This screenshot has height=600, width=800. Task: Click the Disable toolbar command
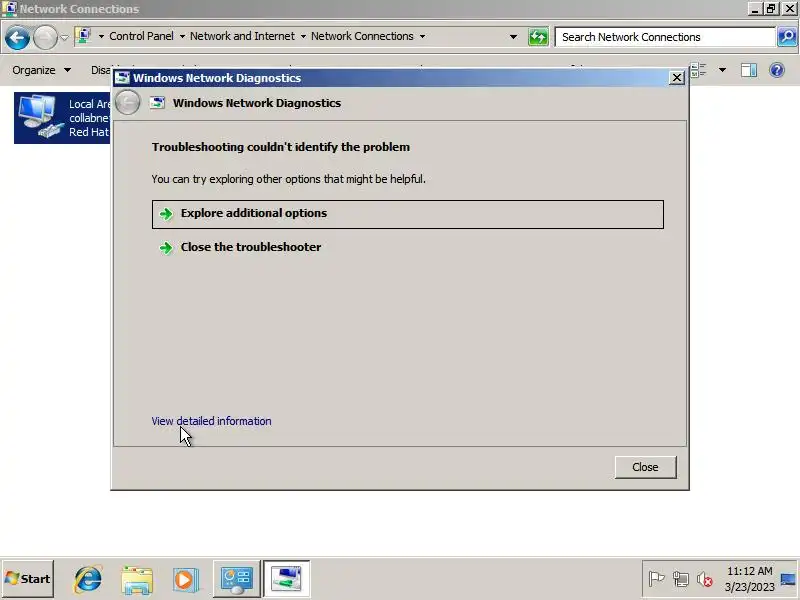[x=101, y=70]
